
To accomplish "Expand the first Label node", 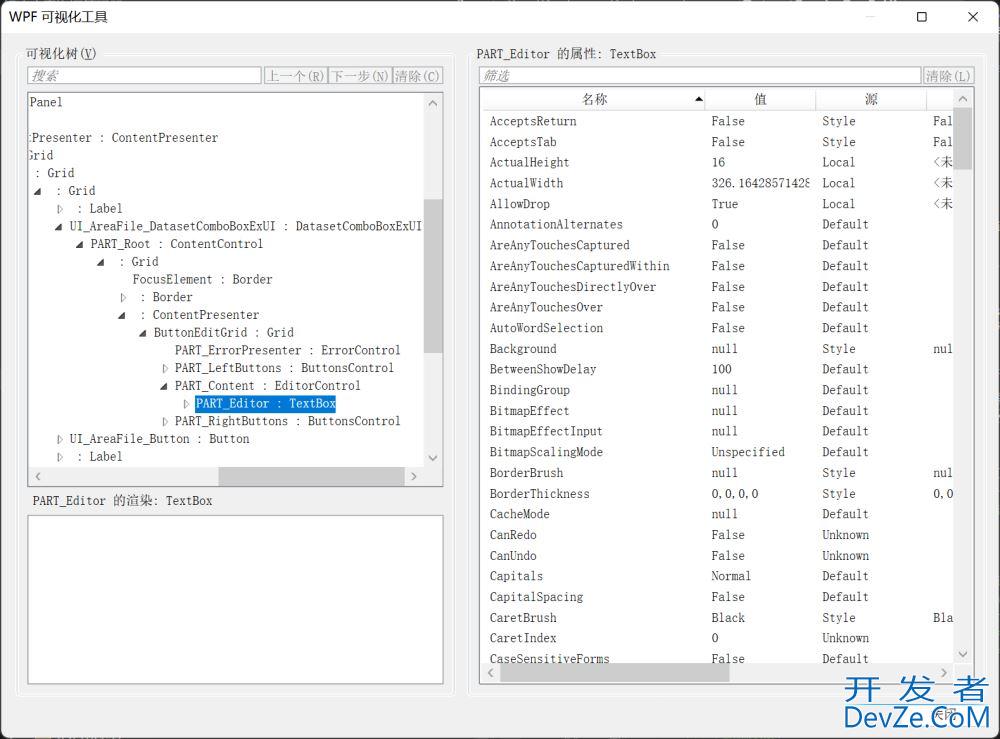I will tap(60, 209).
